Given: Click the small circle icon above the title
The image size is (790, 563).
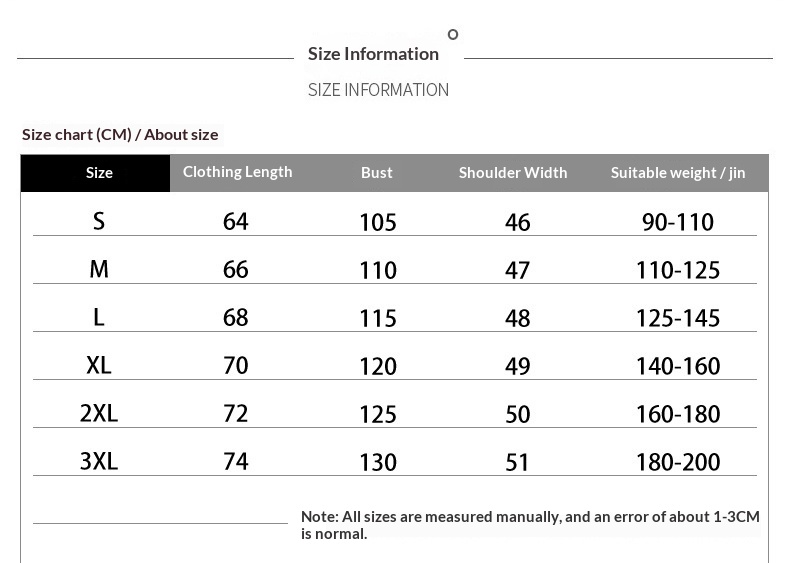Looking at the screenshot, I should [453, 34].
